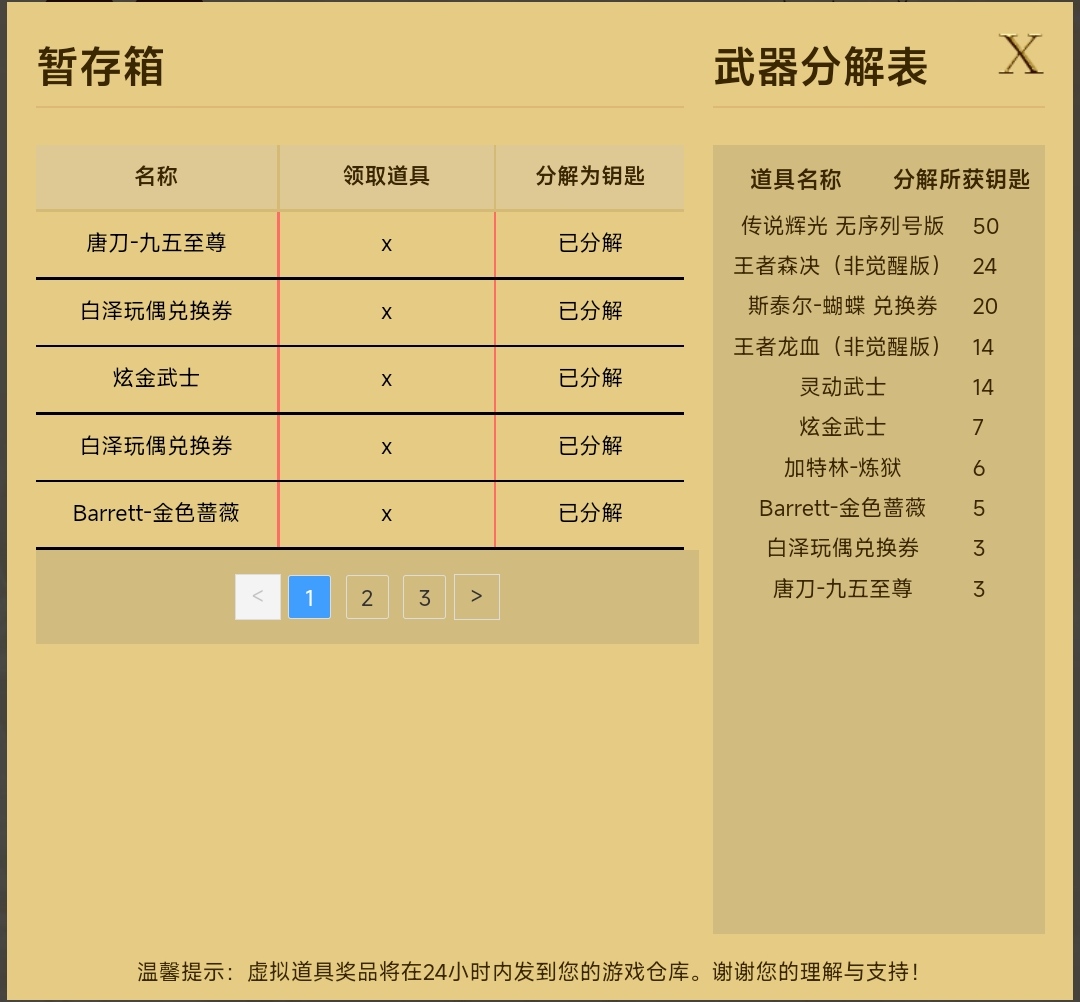
Task: Click the 分解为钥匙 column header
Action: (x=590, y=176)
